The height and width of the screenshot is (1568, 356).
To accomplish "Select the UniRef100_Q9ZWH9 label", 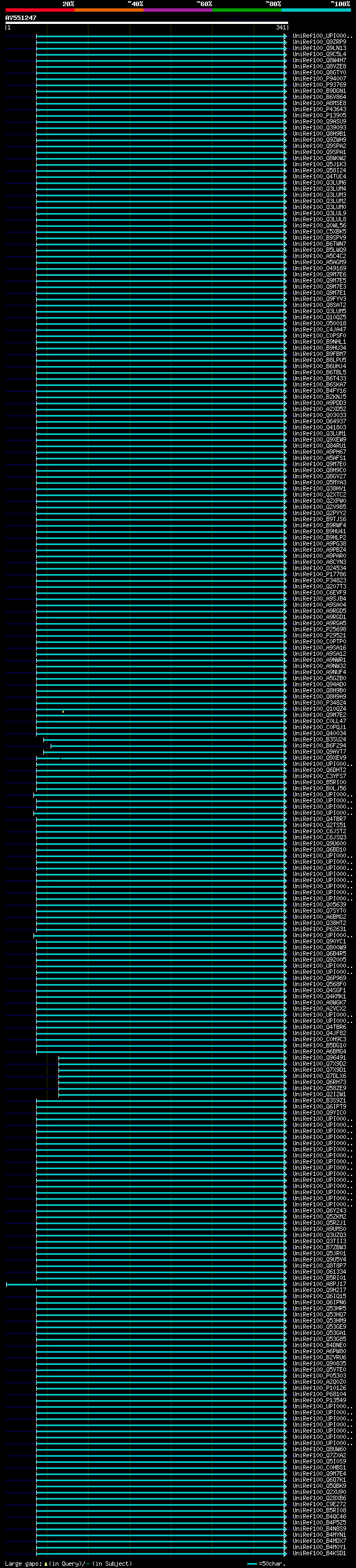I will [319, 140].
